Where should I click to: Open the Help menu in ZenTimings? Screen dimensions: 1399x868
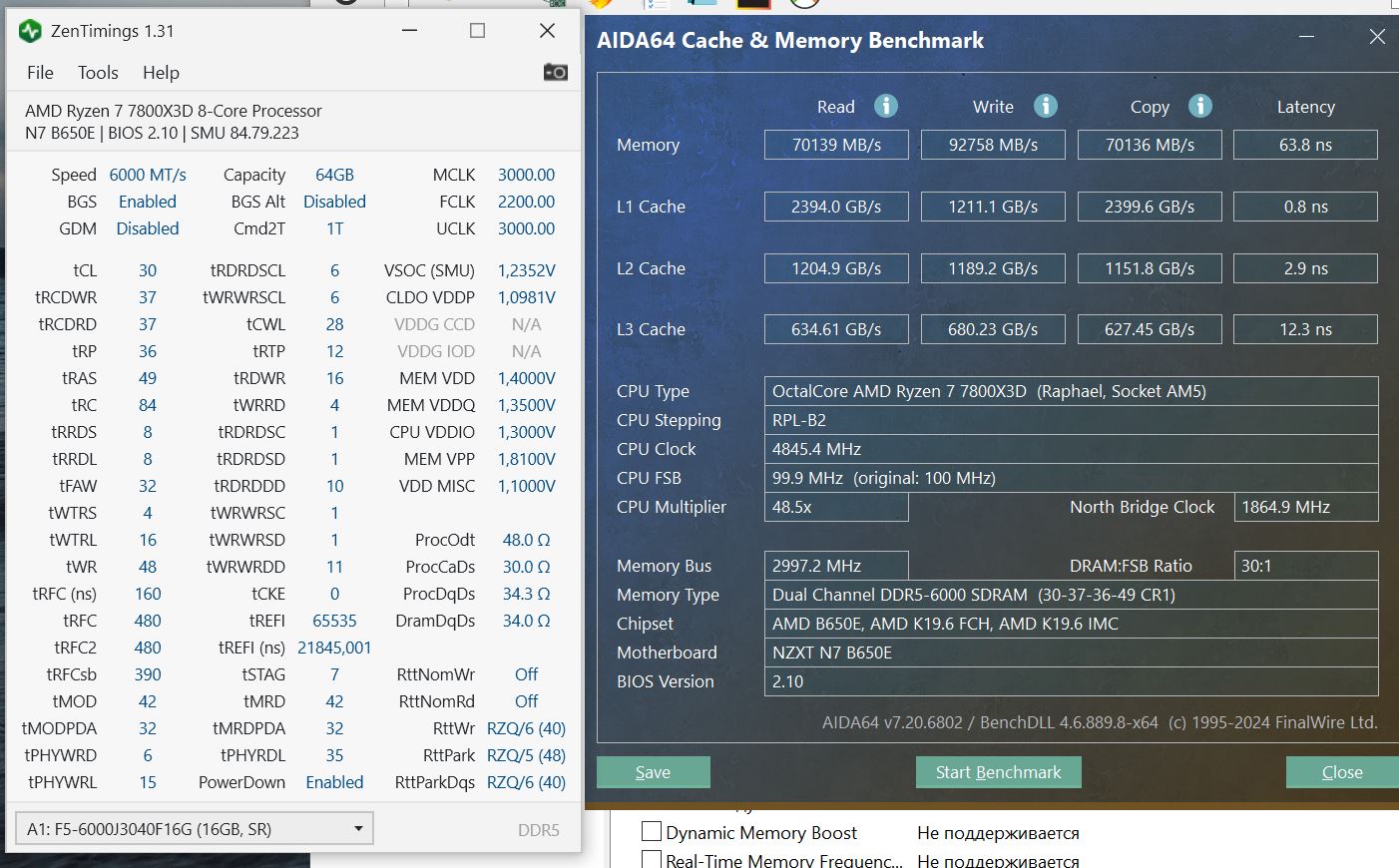tap(161, 72)
